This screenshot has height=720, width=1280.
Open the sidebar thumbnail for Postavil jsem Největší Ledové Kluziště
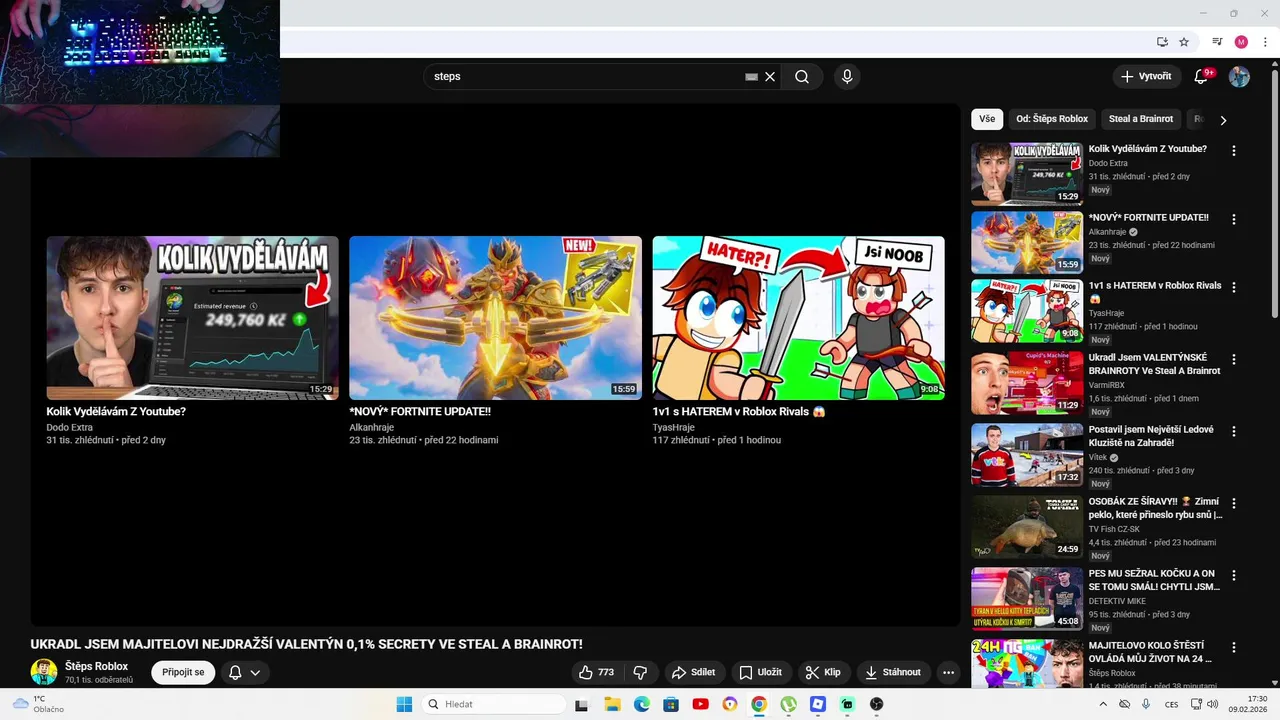(x=1027, y=455)
